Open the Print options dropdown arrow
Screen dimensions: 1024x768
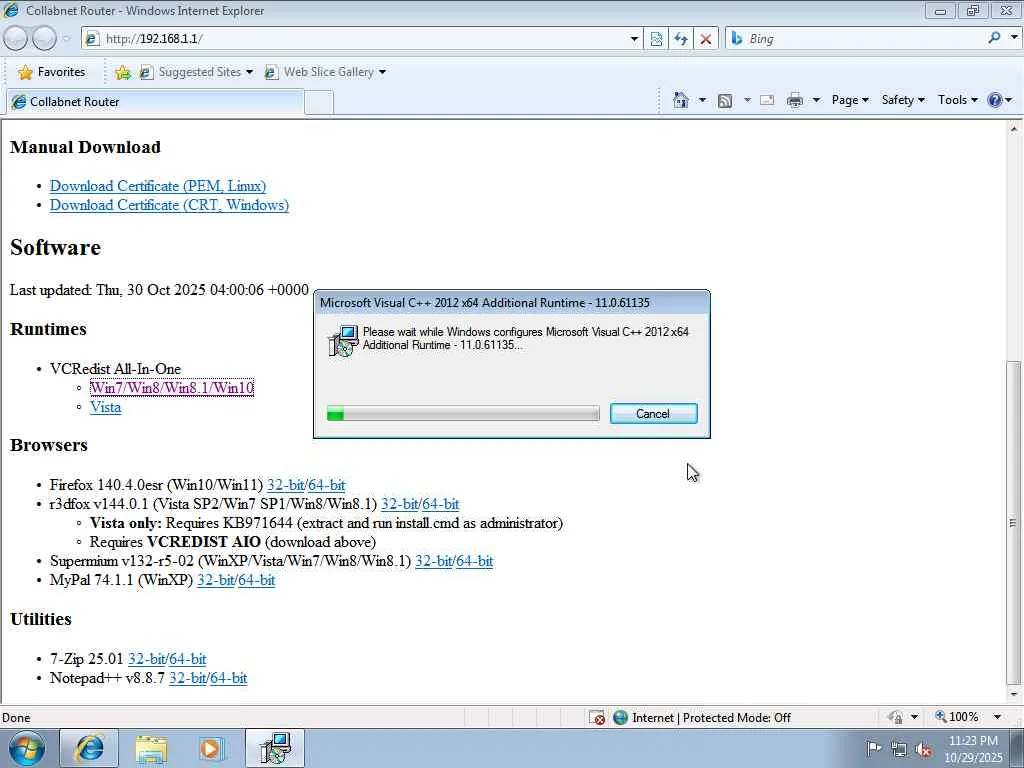(x=816, y=101)
